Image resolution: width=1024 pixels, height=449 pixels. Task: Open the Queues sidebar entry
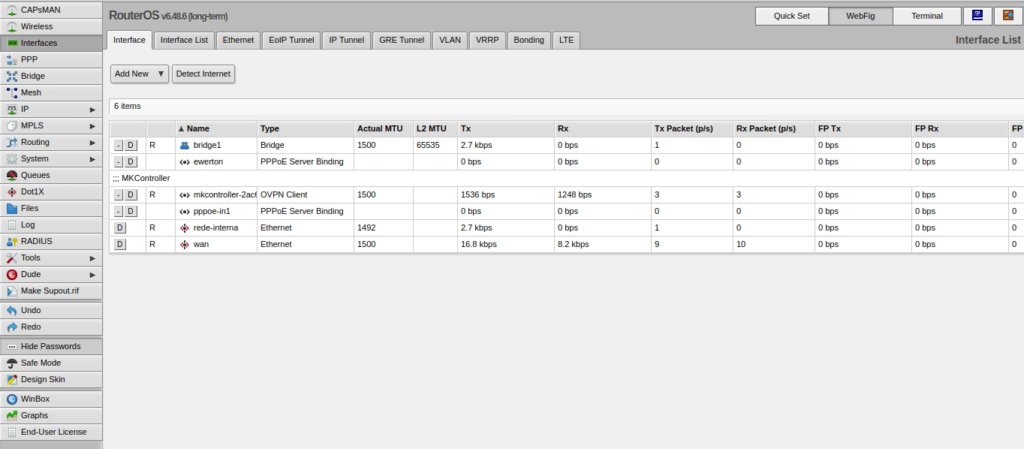click(x=51, y=175)
